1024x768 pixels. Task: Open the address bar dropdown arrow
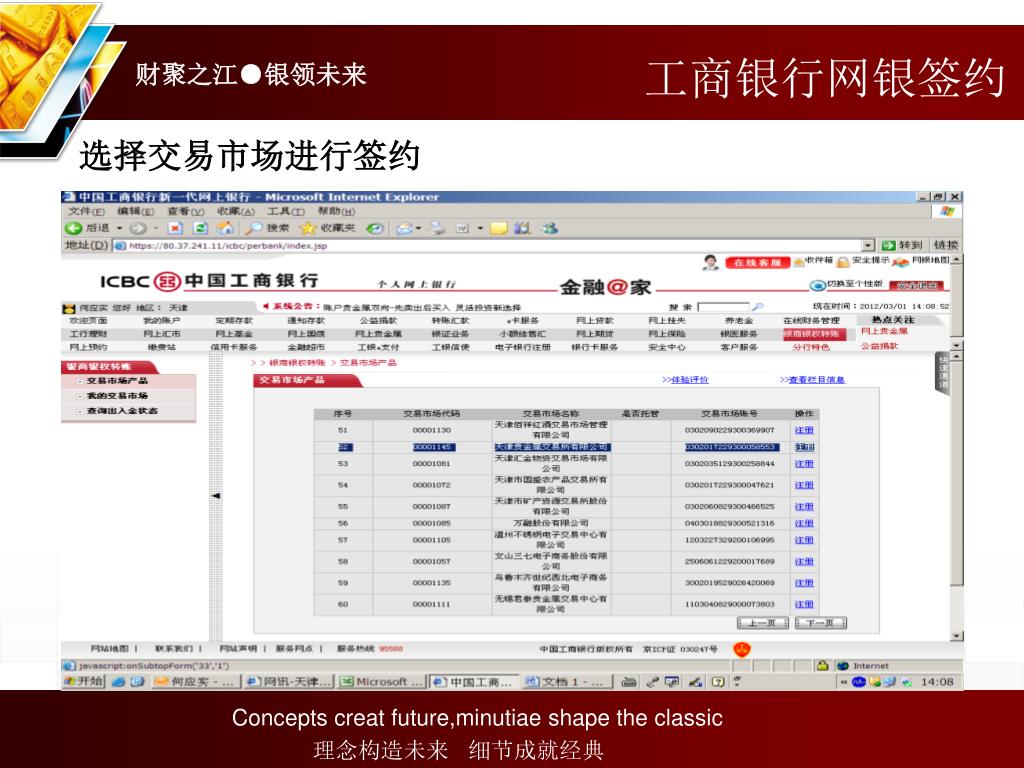tap(868, 246)
